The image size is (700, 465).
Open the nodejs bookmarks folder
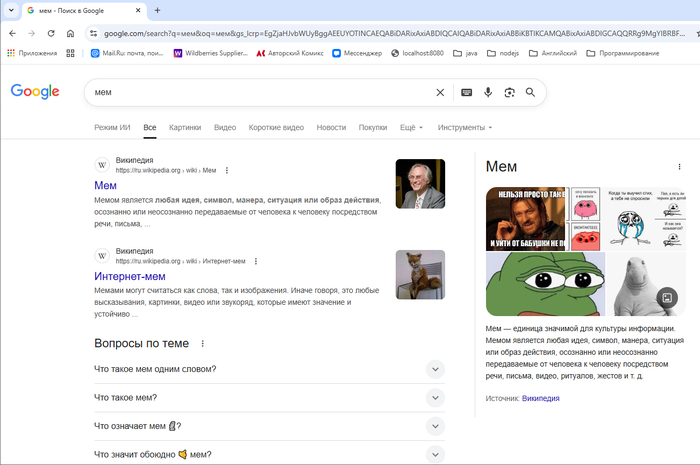point(503,53)
